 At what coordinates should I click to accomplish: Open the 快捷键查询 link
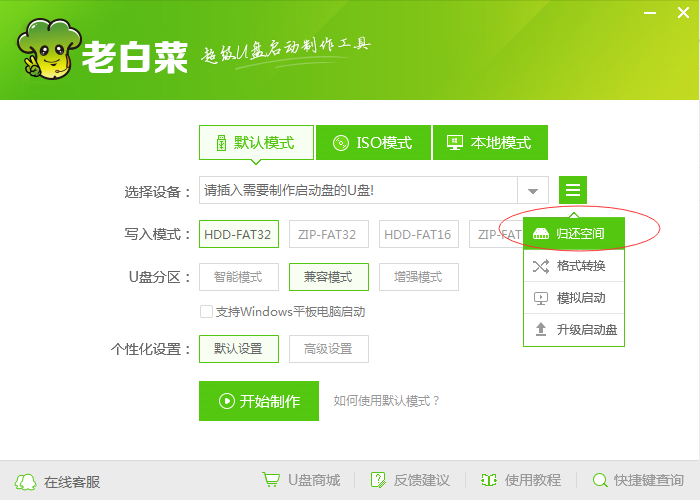(x=649, y=480)
